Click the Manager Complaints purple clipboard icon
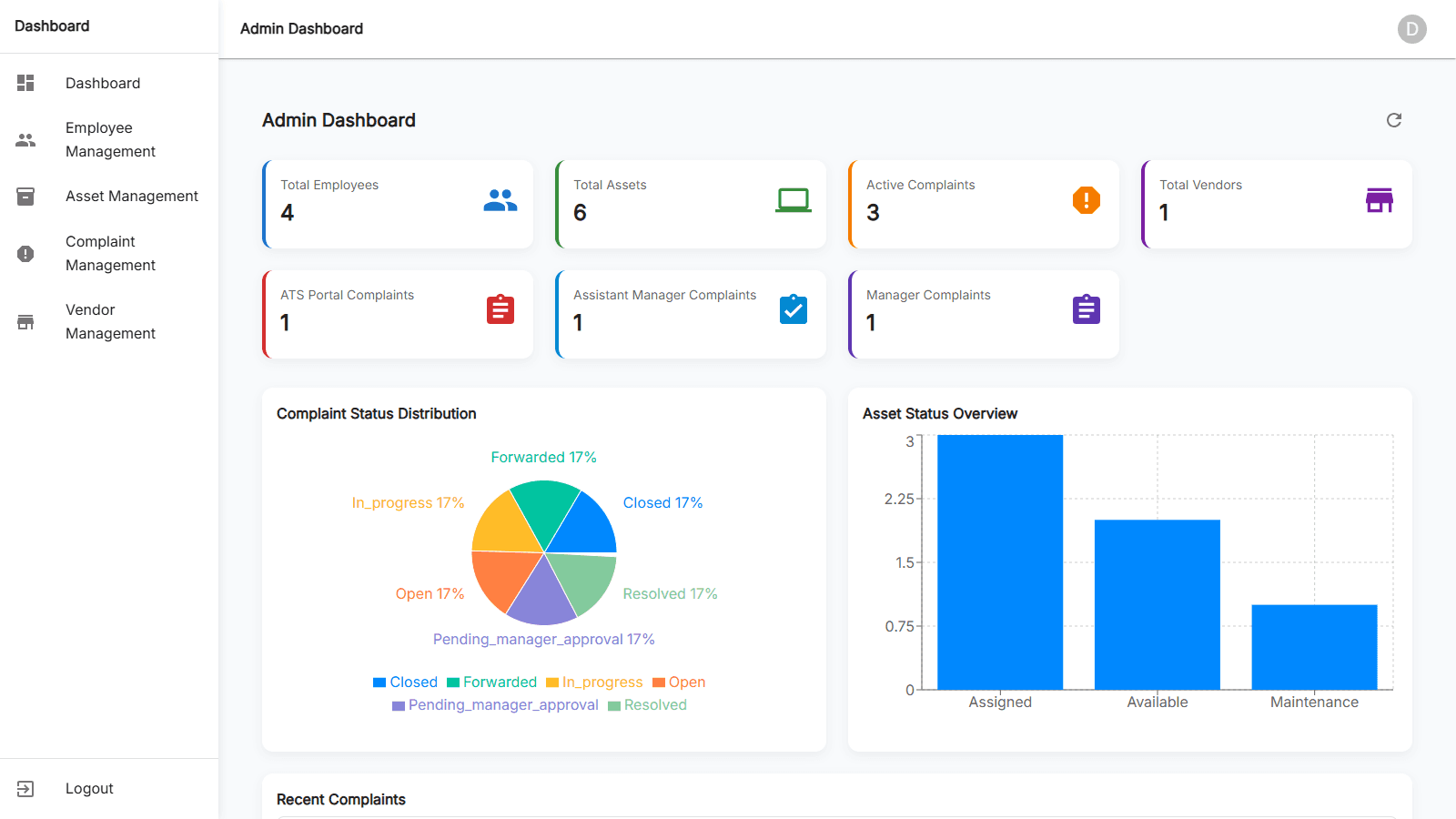This screenshot has width=1456, height=819. pos(1087,309)
